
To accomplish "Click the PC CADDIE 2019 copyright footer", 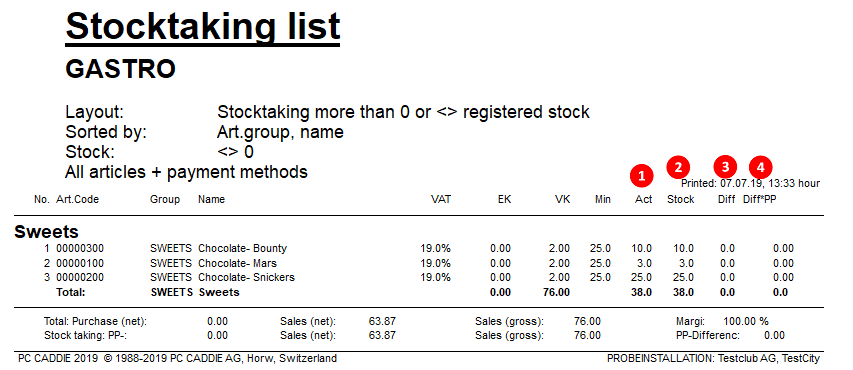I will tap(177, 359).
